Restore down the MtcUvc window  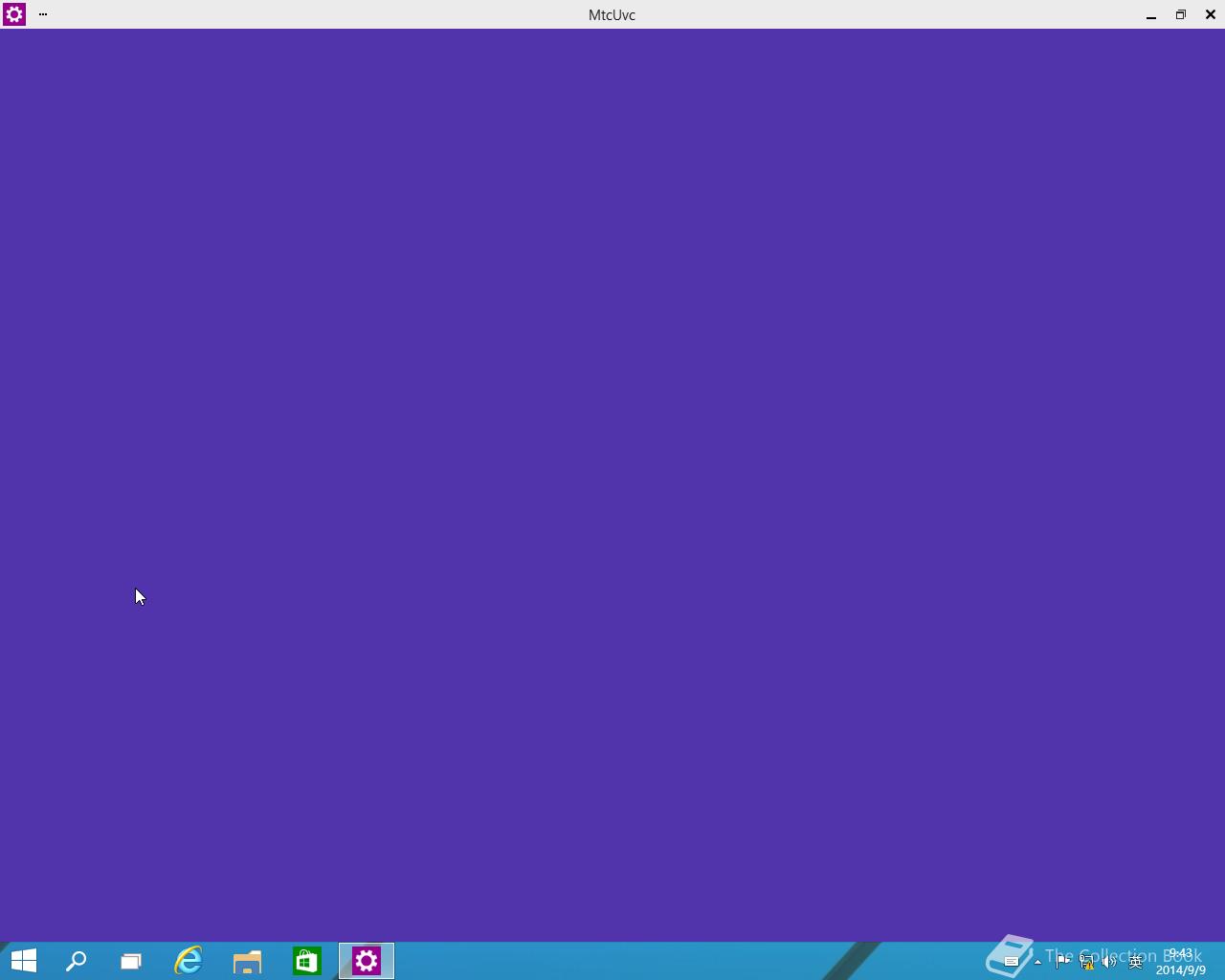[x=1181, y=14]
